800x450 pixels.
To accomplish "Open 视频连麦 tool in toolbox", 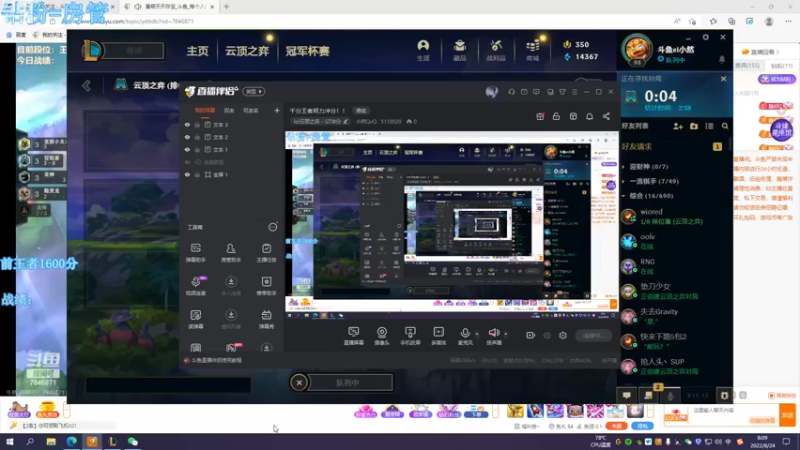I will (x=195, y=286).
